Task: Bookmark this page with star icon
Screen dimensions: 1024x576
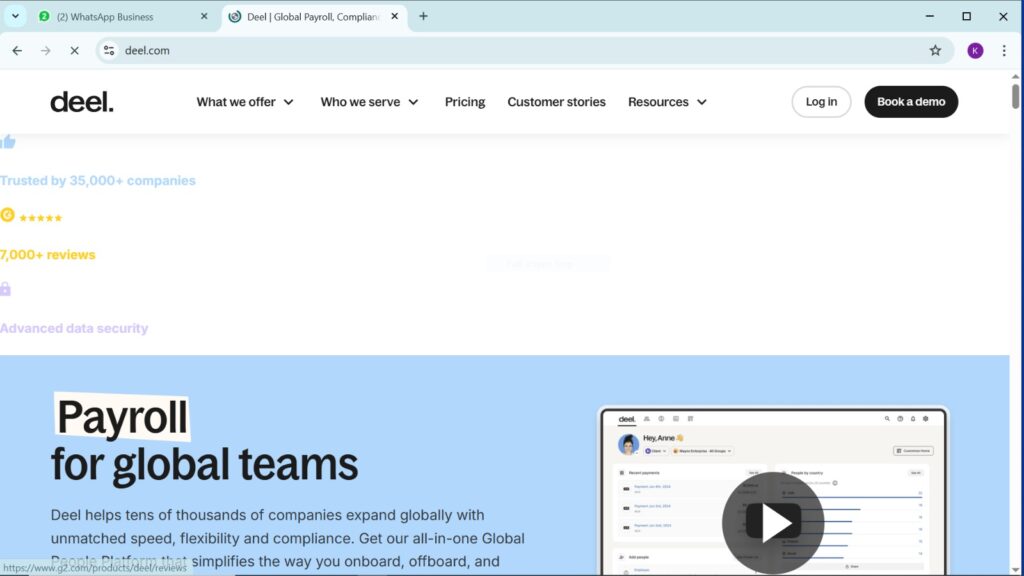Action: [935, 50]
